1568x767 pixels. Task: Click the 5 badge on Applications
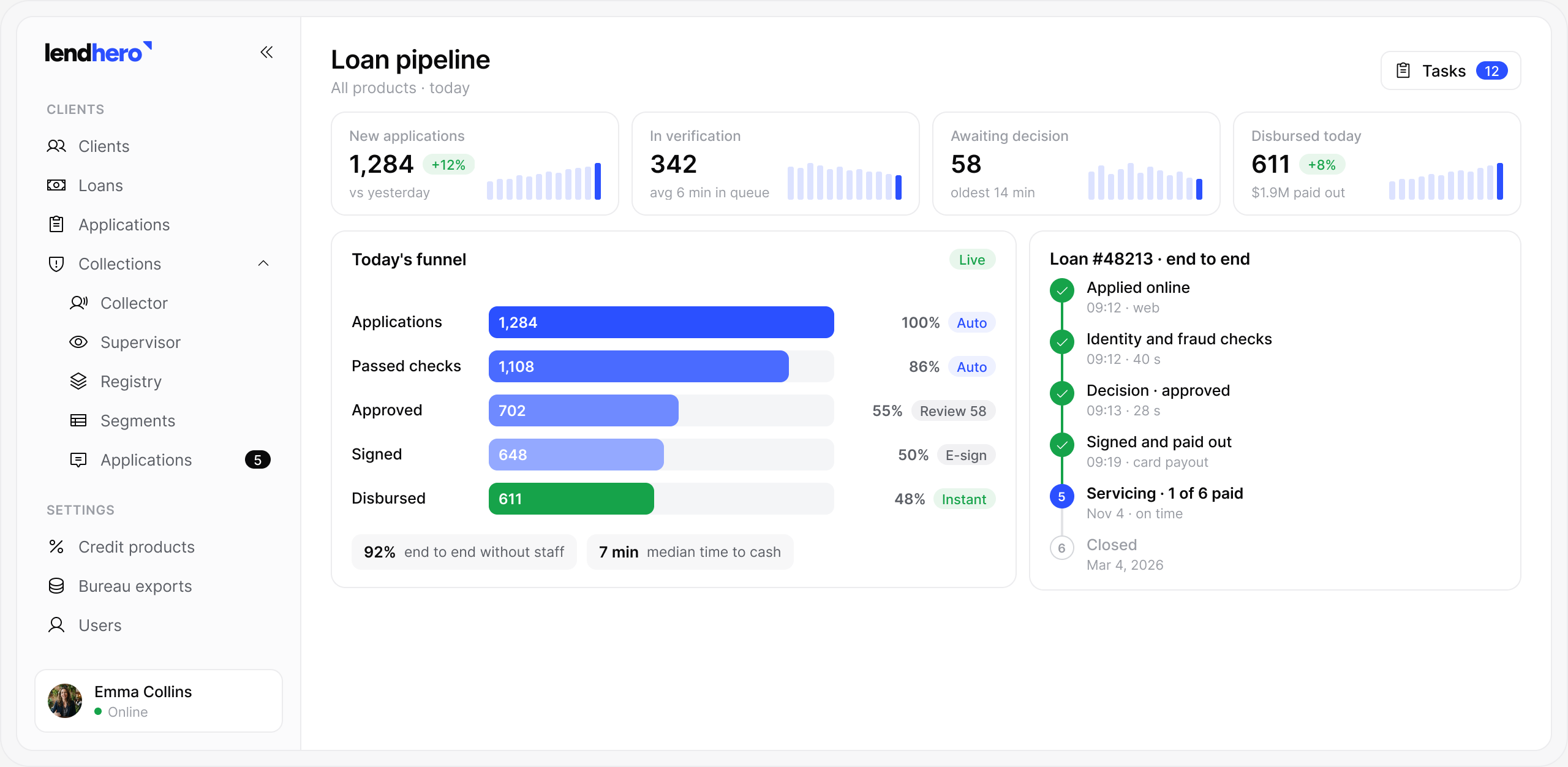click(258, 460)
